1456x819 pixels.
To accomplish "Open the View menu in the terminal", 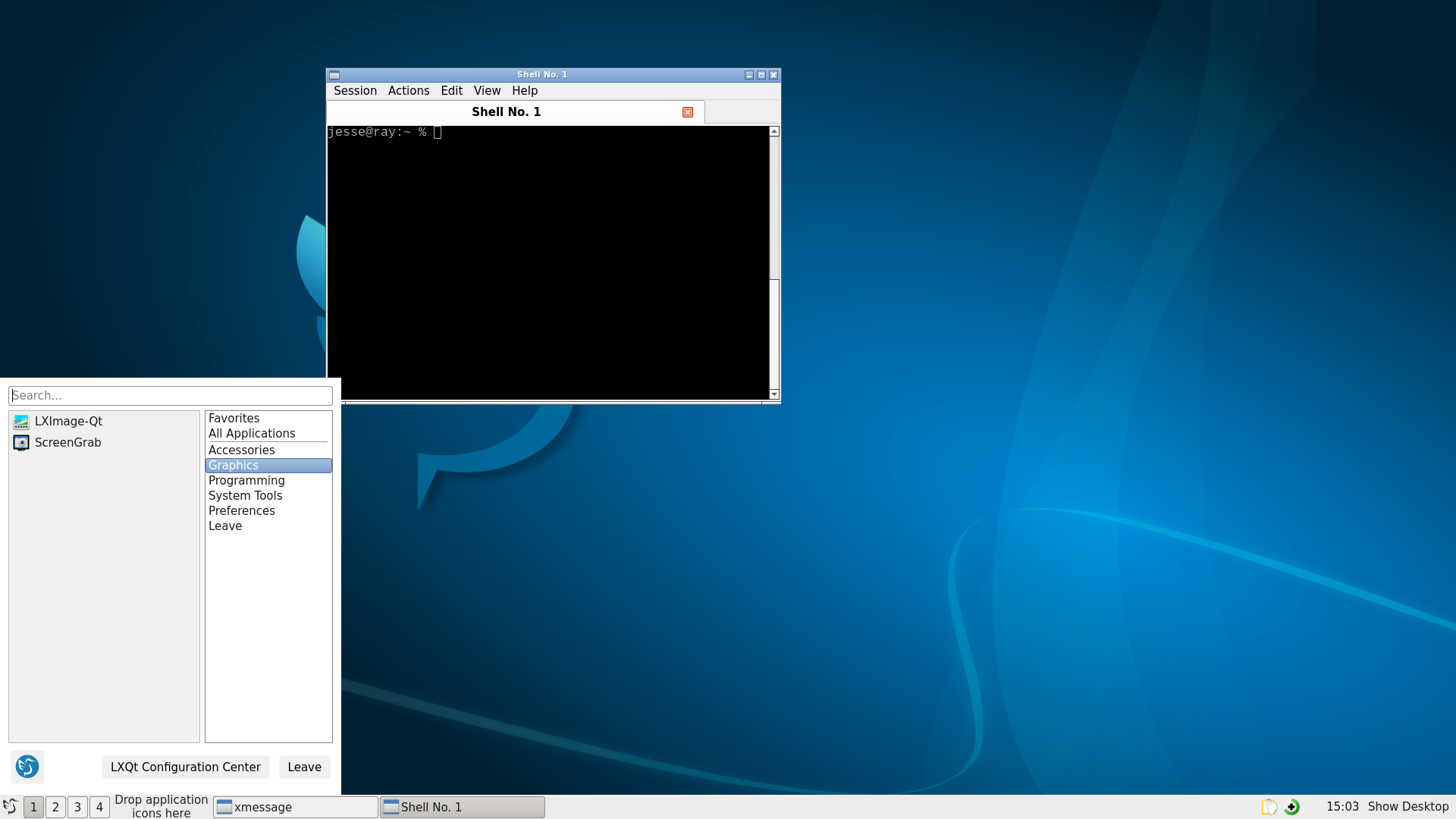I will coord(487,91).
